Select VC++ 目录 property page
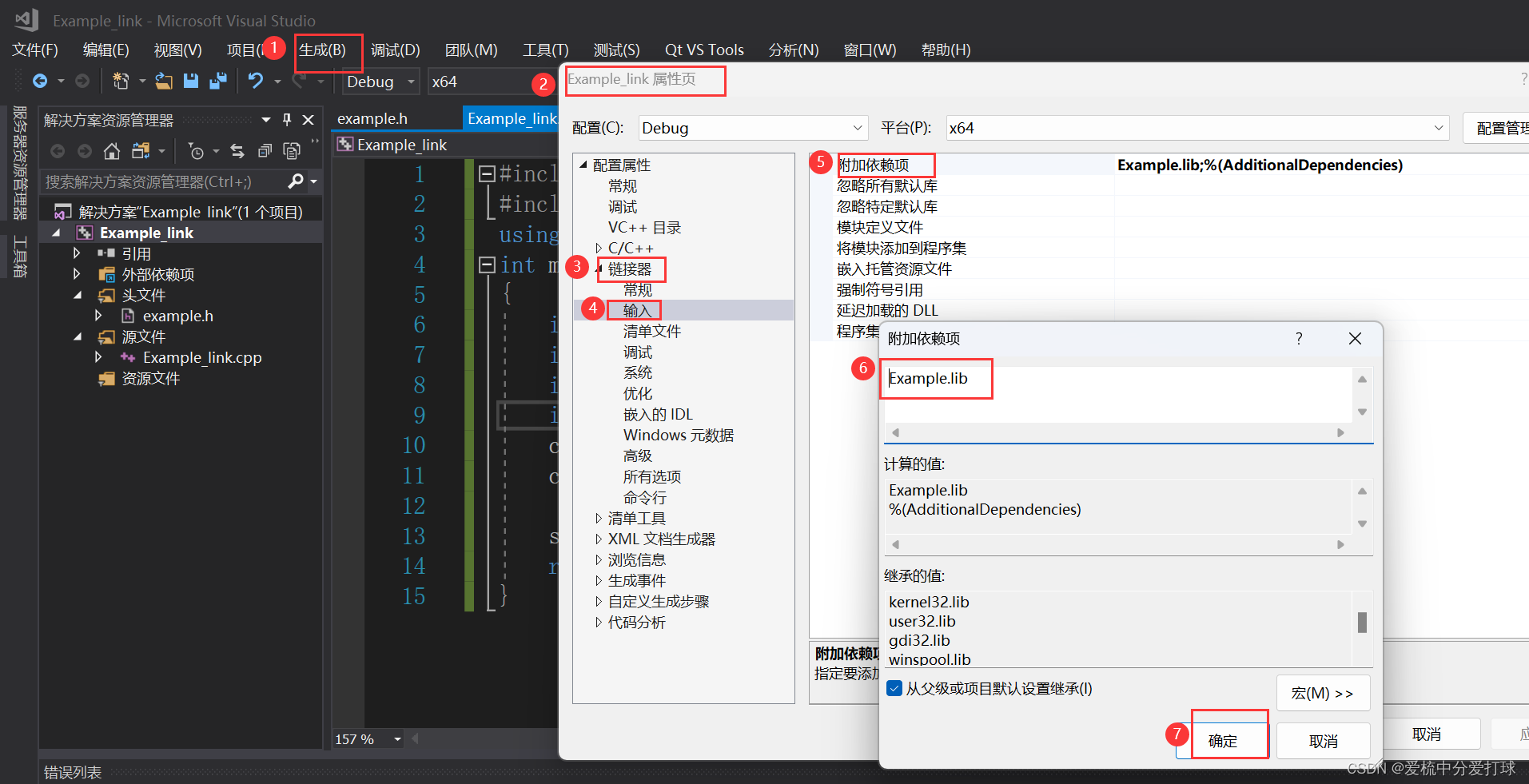The height and width of the screenshot is (784, 1529). (x=644, y=228)
